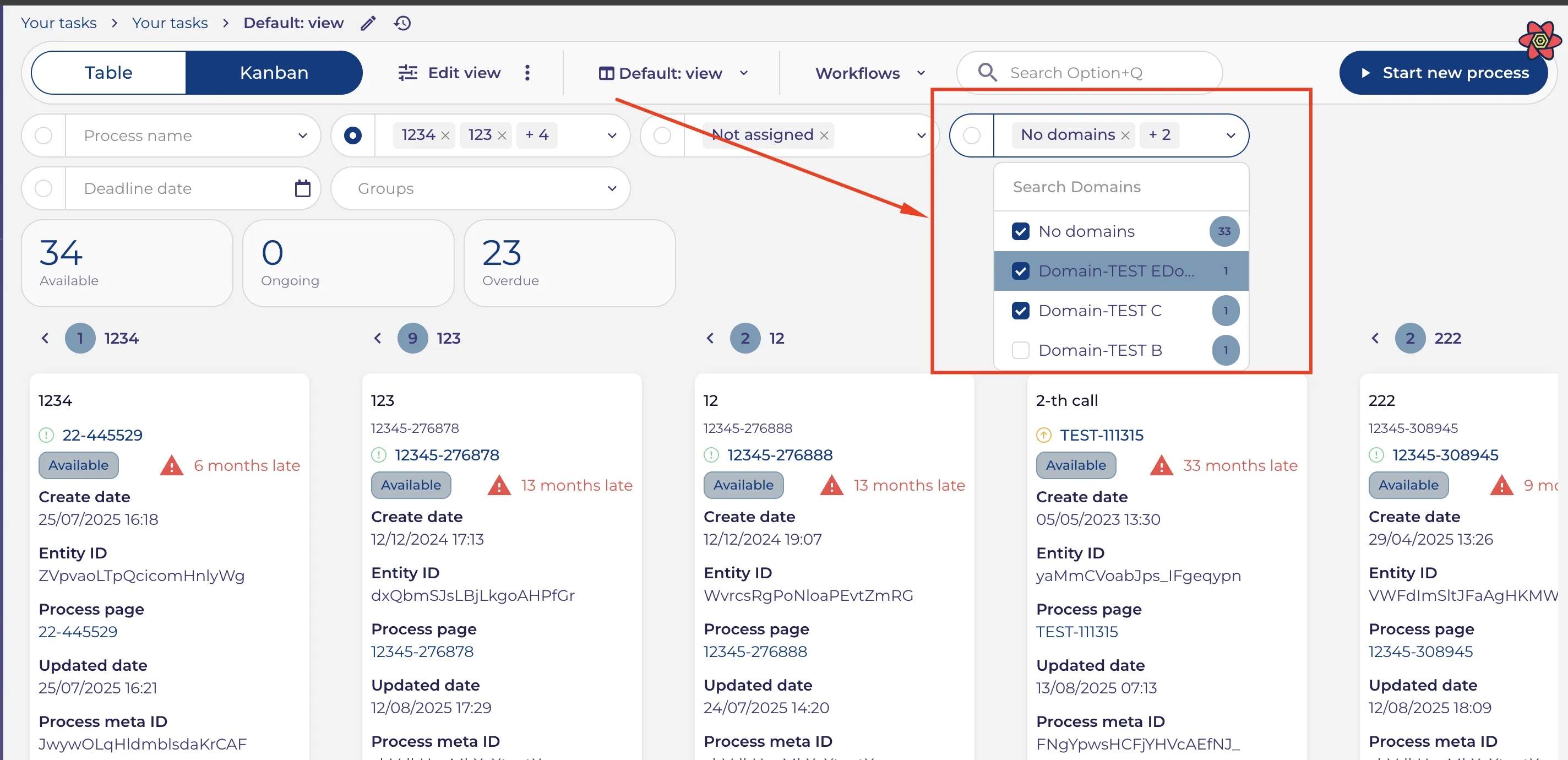
Task: Remove the 1234 filter chip
Action: (x=445, y=135)
